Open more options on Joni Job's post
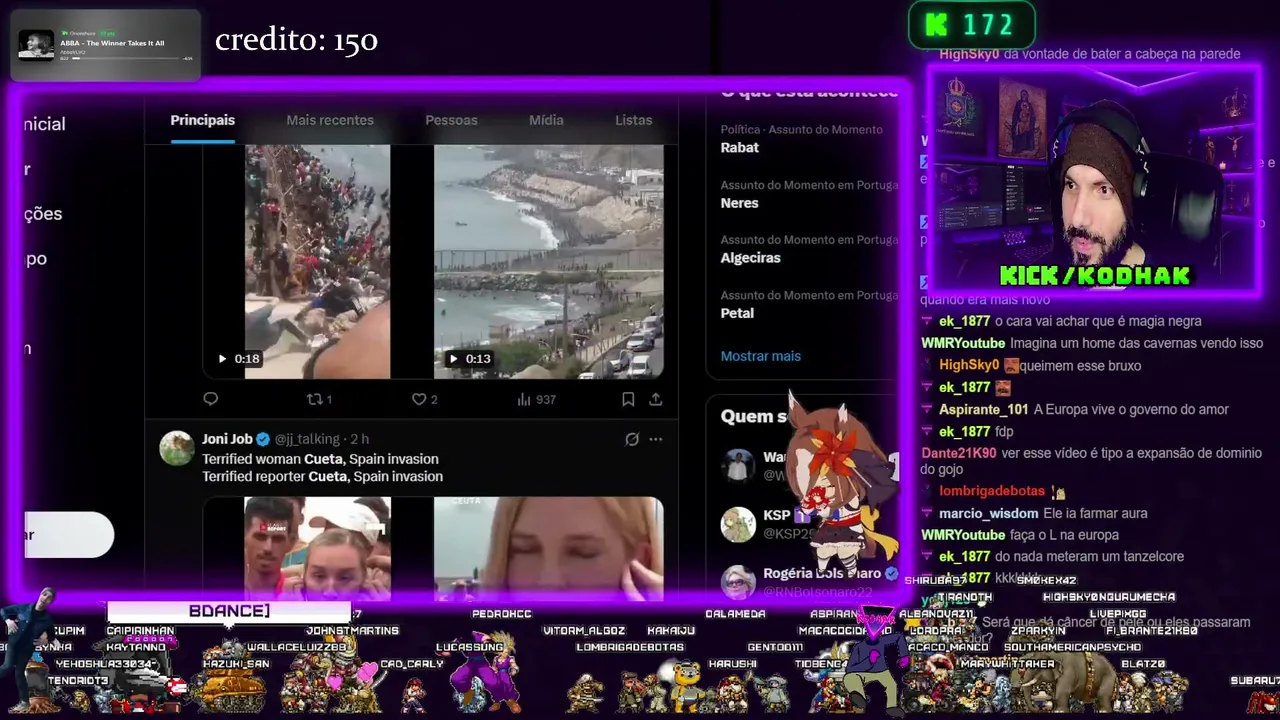Viewport: 1280px width, 720px height. pos(656,439)
